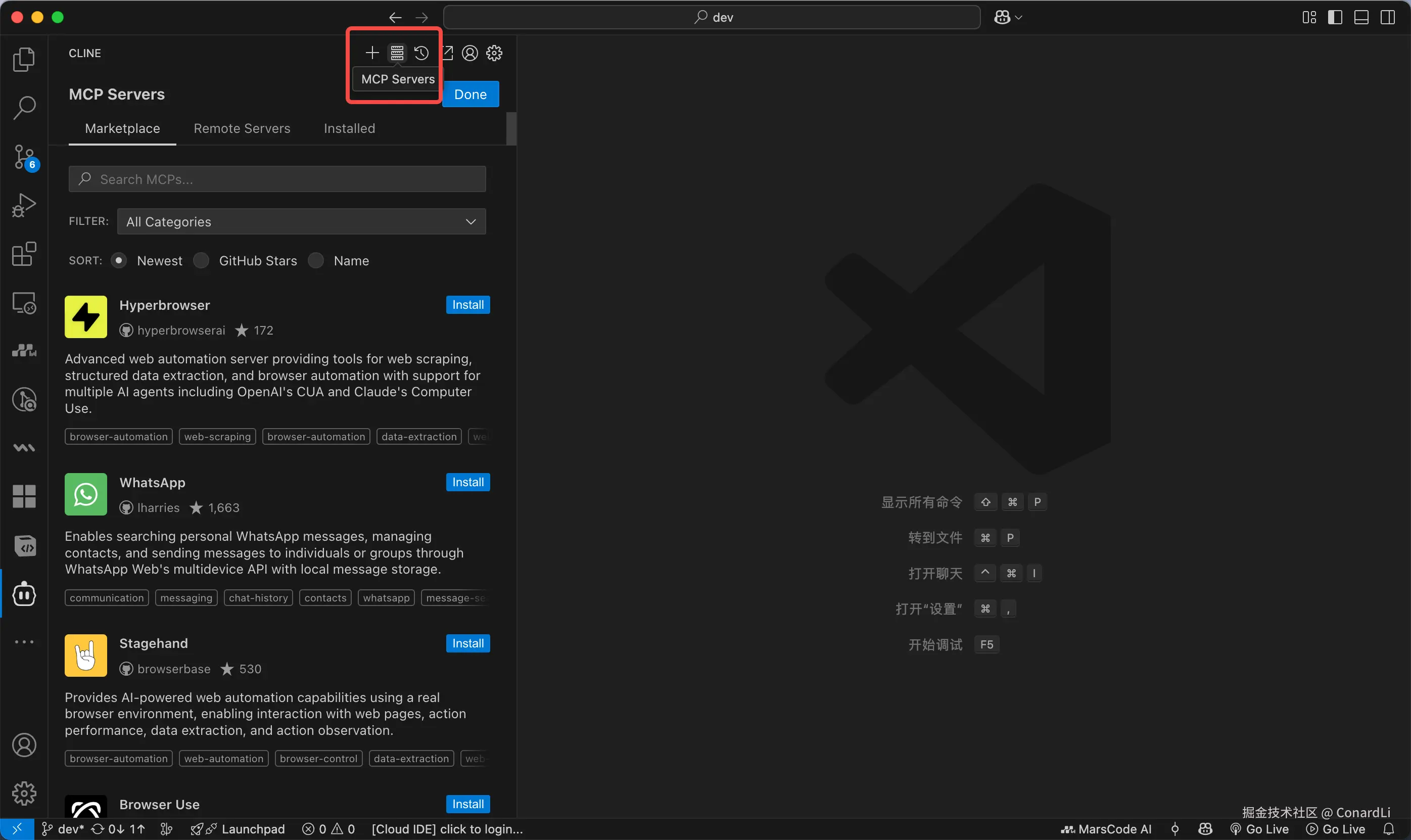Open Cline settings gear in panel header
This screenshot has width=1411, height=840.
494,53
